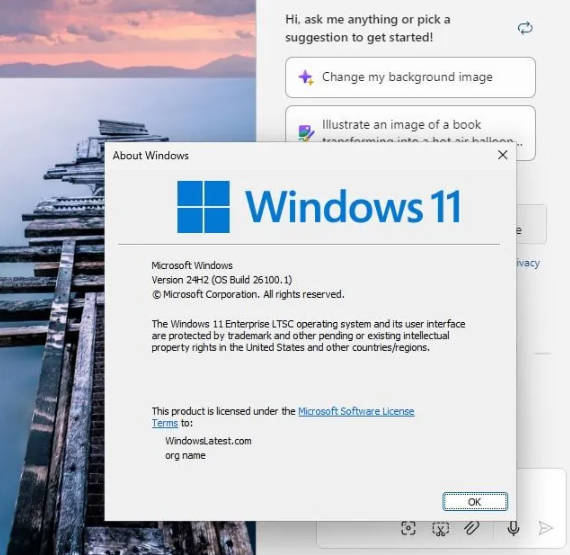Open the Microsoft Software License Terms link
The image size is (570, 555).
pos(356,411)
